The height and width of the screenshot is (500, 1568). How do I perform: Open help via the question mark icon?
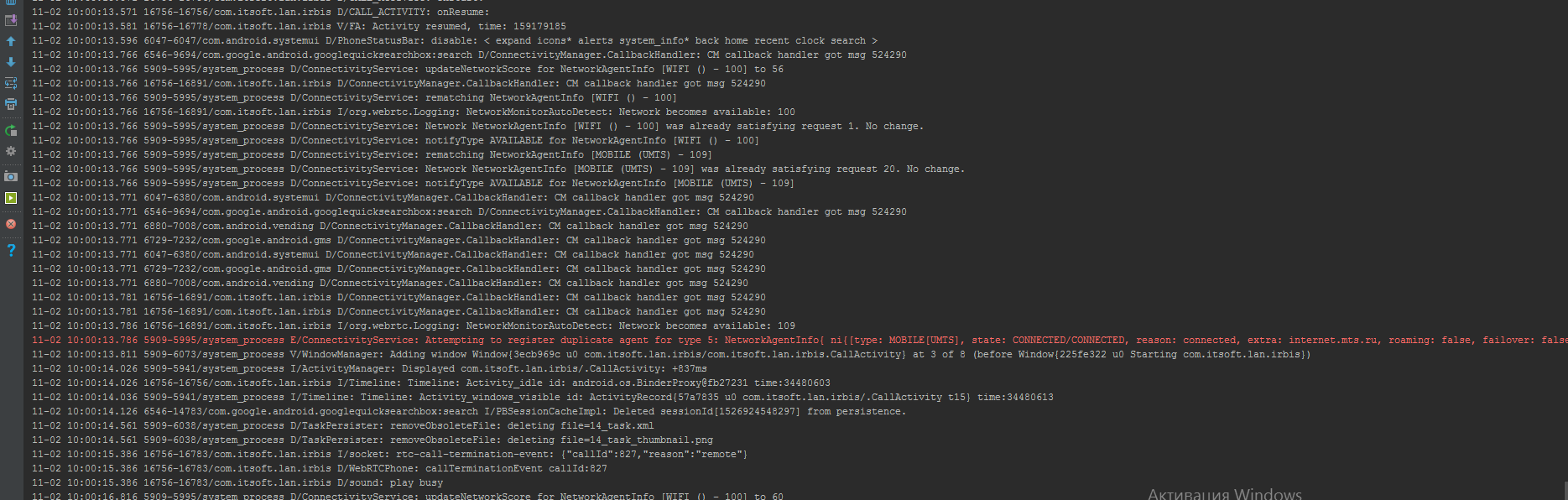coord(11,250)
